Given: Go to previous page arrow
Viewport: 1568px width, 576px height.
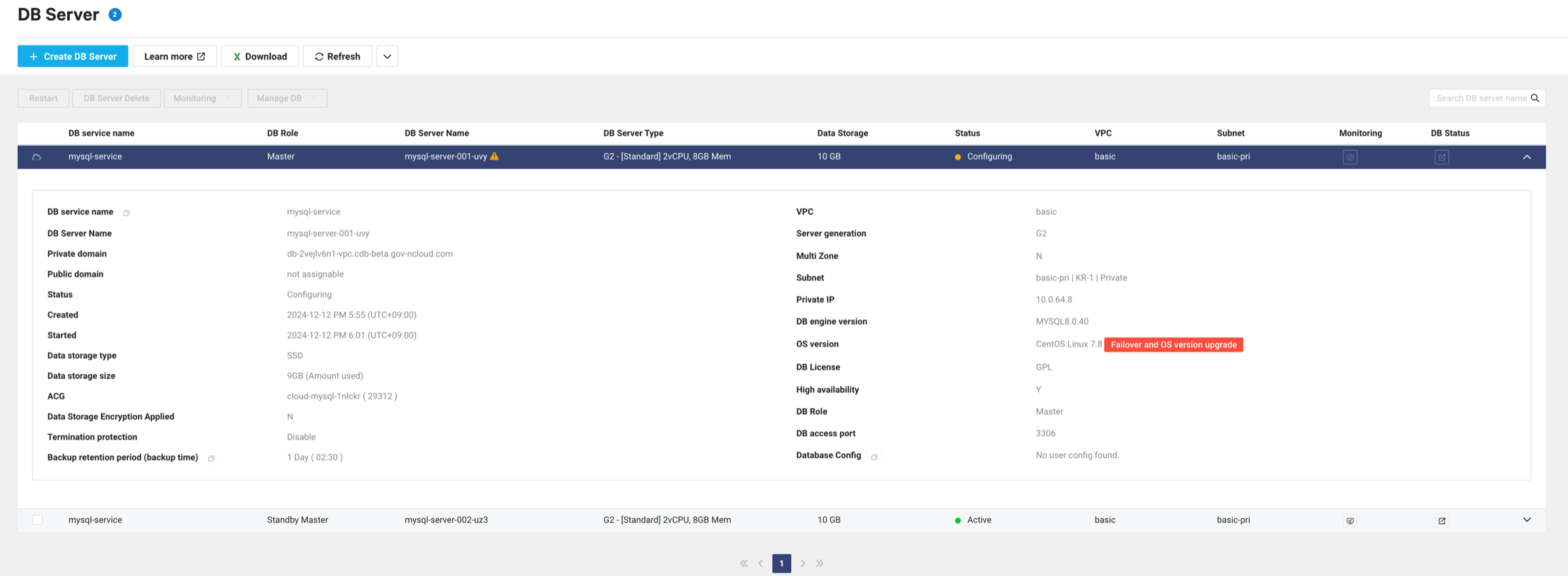Looking at the screenshot, I should coord(760,563).
